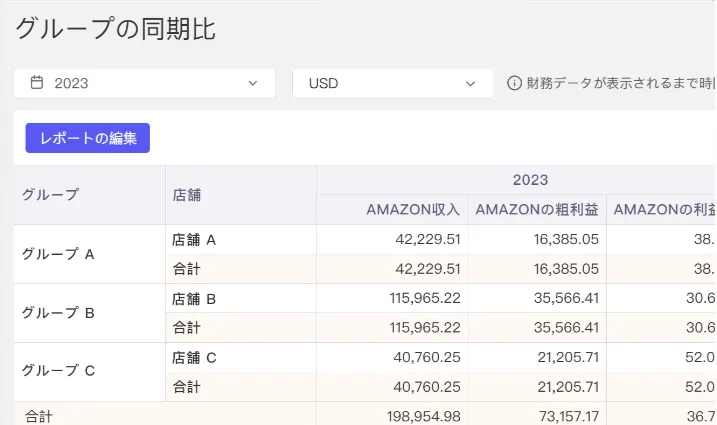Image resolution: width=717 pixels, height=425 pixels.
Task: Click the AMAZONの粗利益 column header
Action: pos(537,210)
